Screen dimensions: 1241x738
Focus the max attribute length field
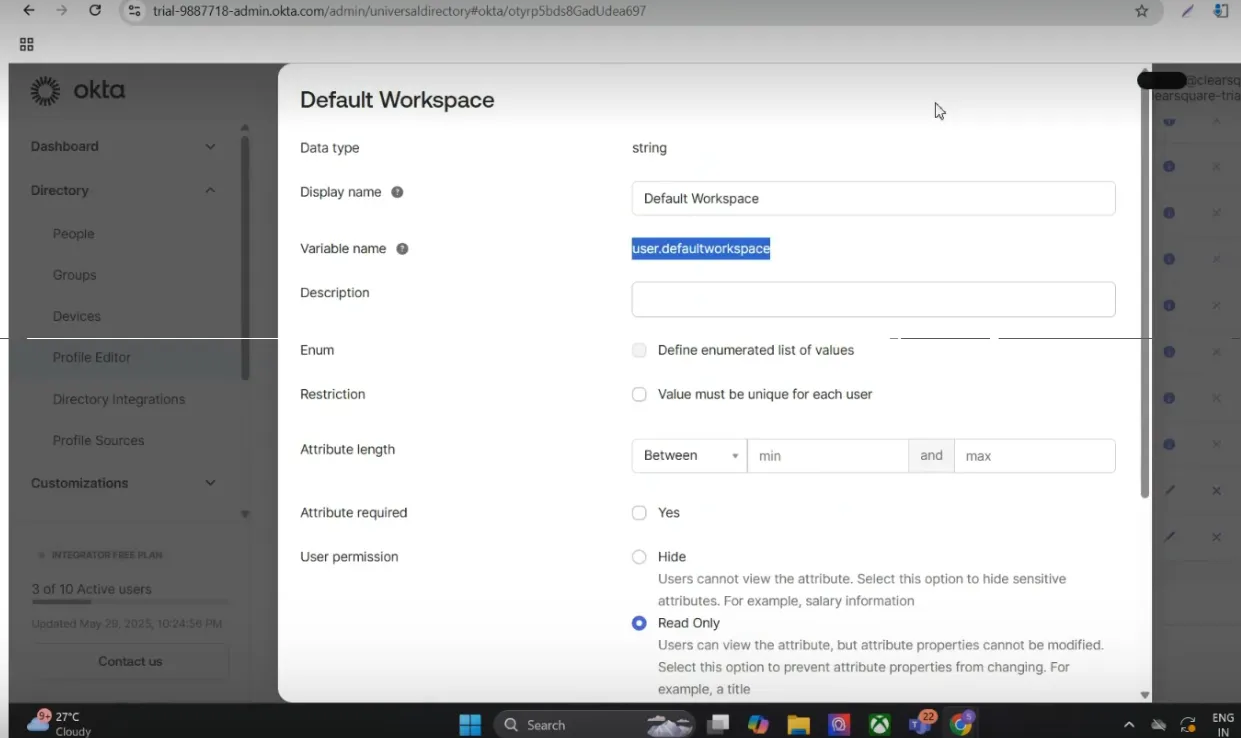tap(1034, 456)
